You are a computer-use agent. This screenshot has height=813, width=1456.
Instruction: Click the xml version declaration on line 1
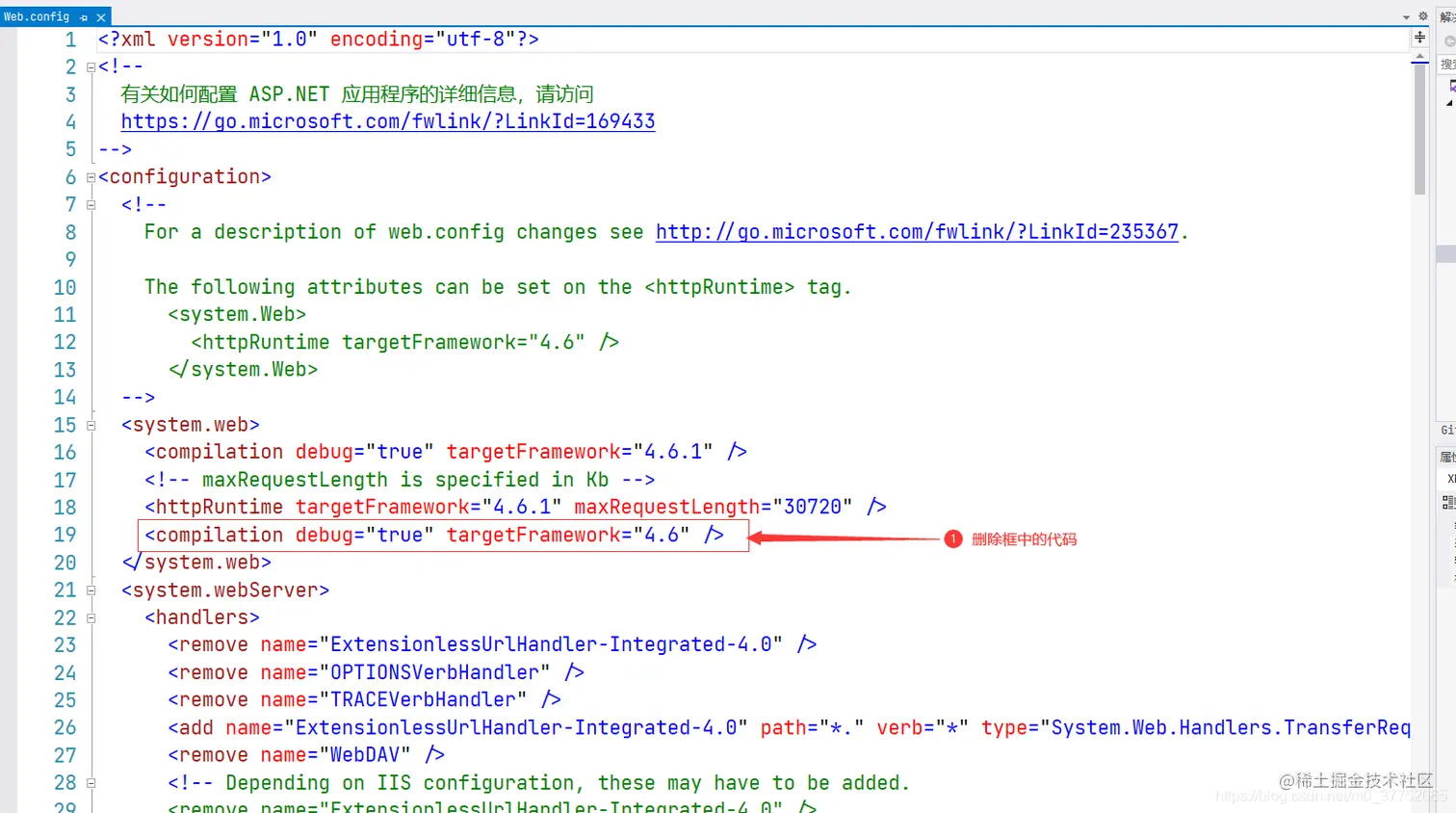319,39
